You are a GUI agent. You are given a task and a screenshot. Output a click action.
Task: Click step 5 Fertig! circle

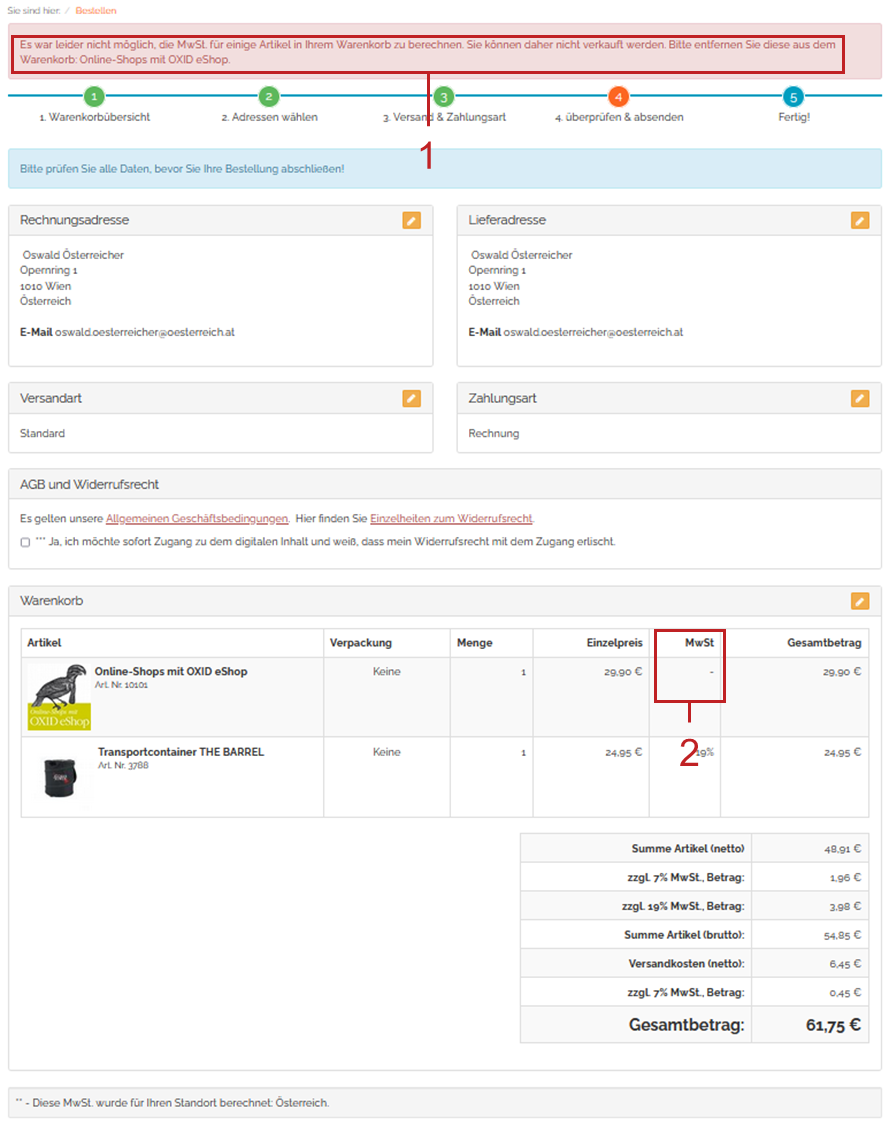[x=793, y=97]
